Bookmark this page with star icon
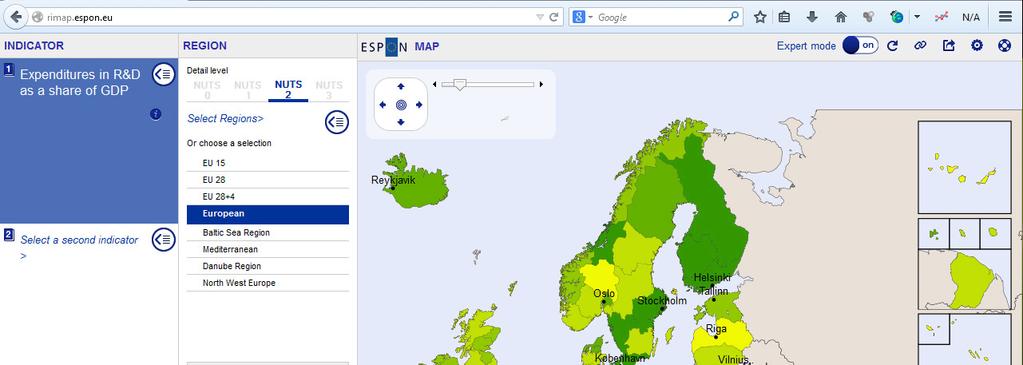 pyautogui.click(x=760, y=18)
